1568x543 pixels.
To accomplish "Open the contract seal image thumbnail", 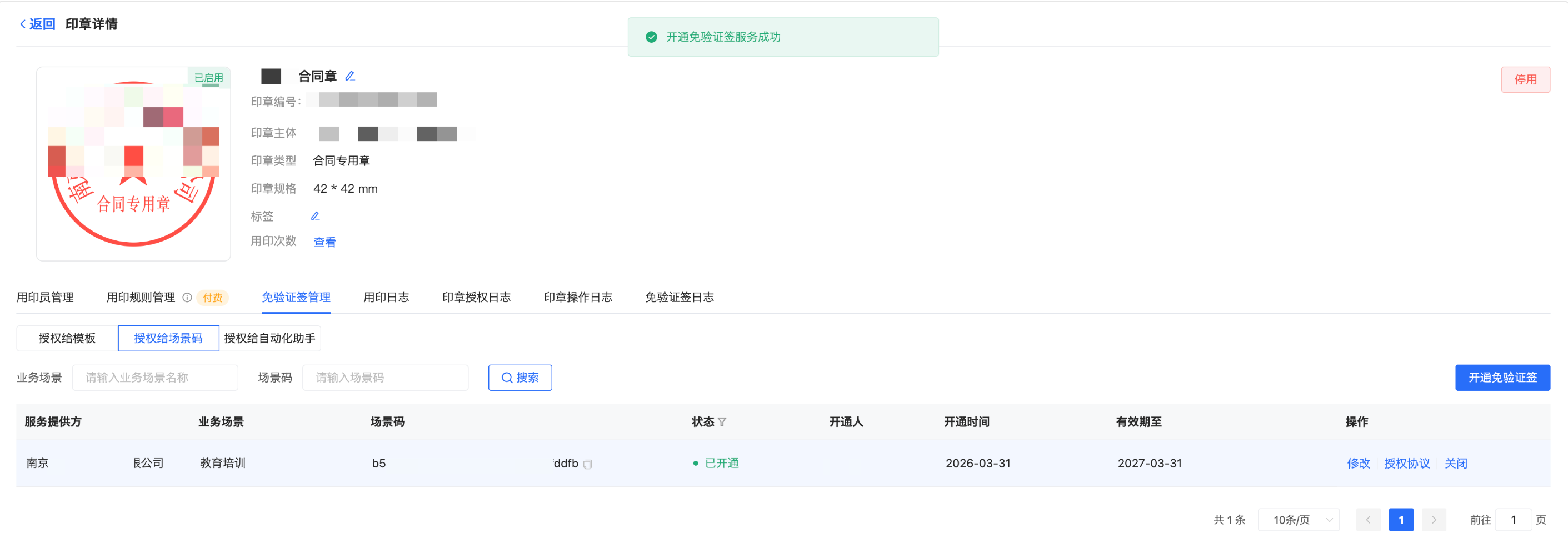I will click(x=133, y=164).
